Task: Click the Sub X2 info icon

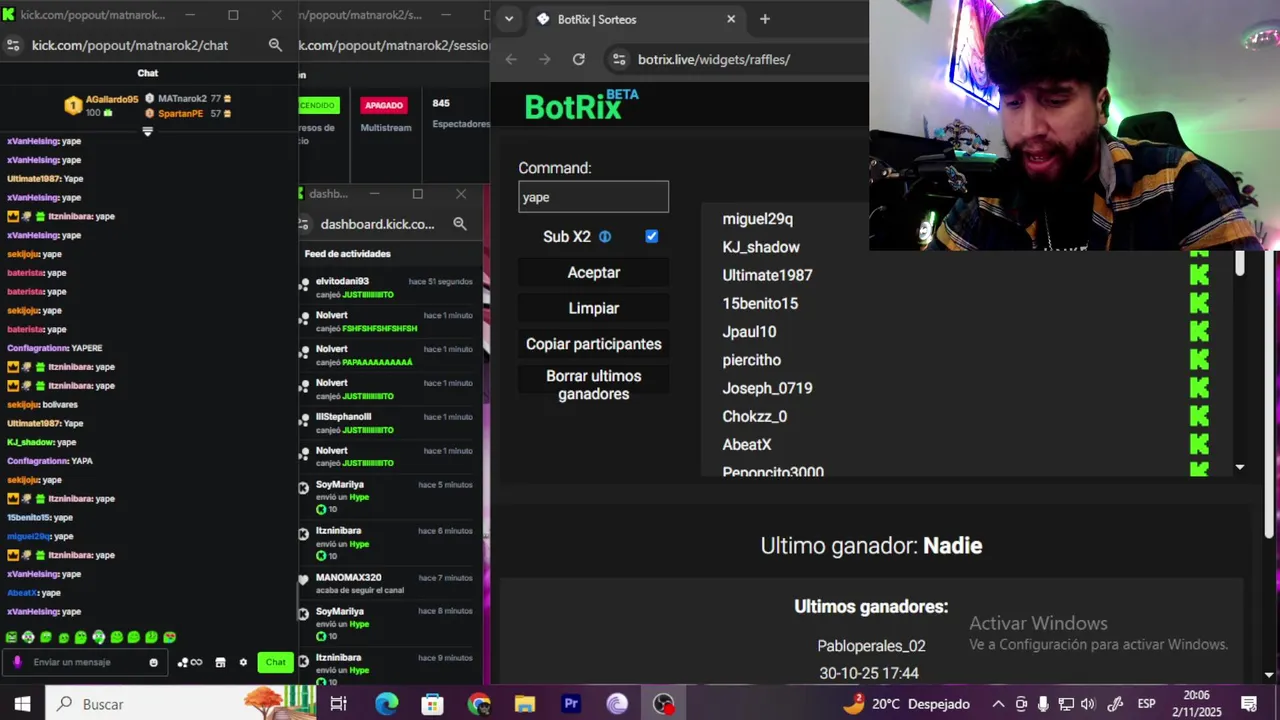Action: (x=605, y=237)
